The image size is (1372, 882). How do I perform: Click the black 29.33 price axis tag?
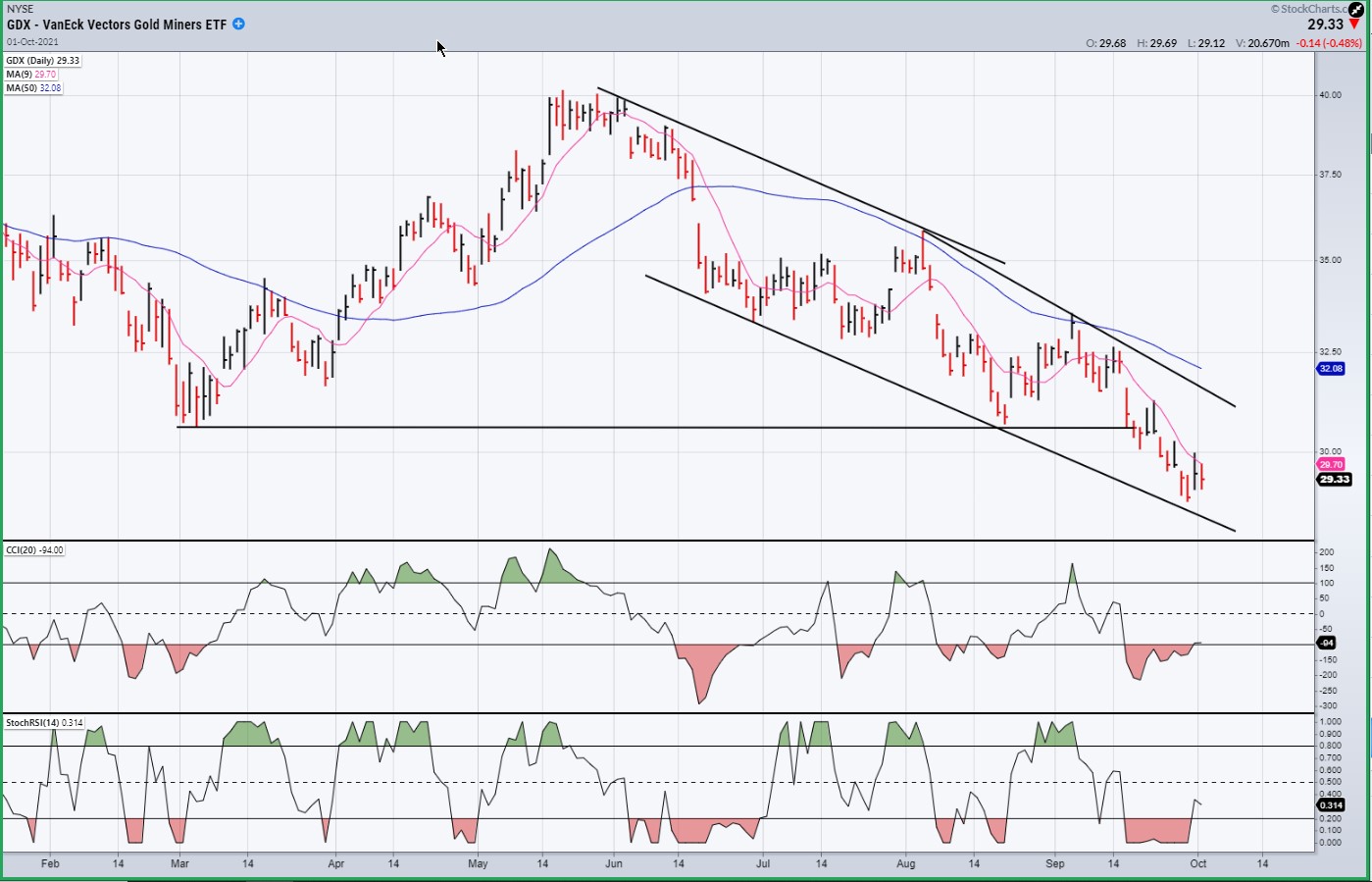tap(1335, 480)
